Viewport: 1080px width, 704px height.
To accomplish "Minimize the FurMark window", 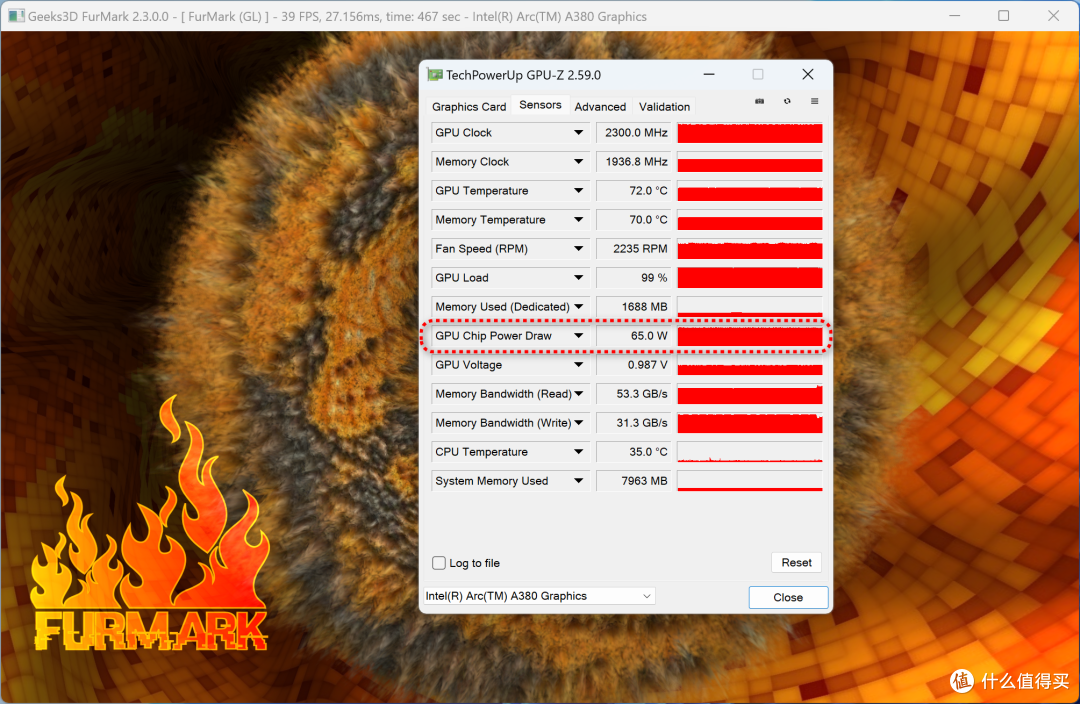I will pos(955,16).
